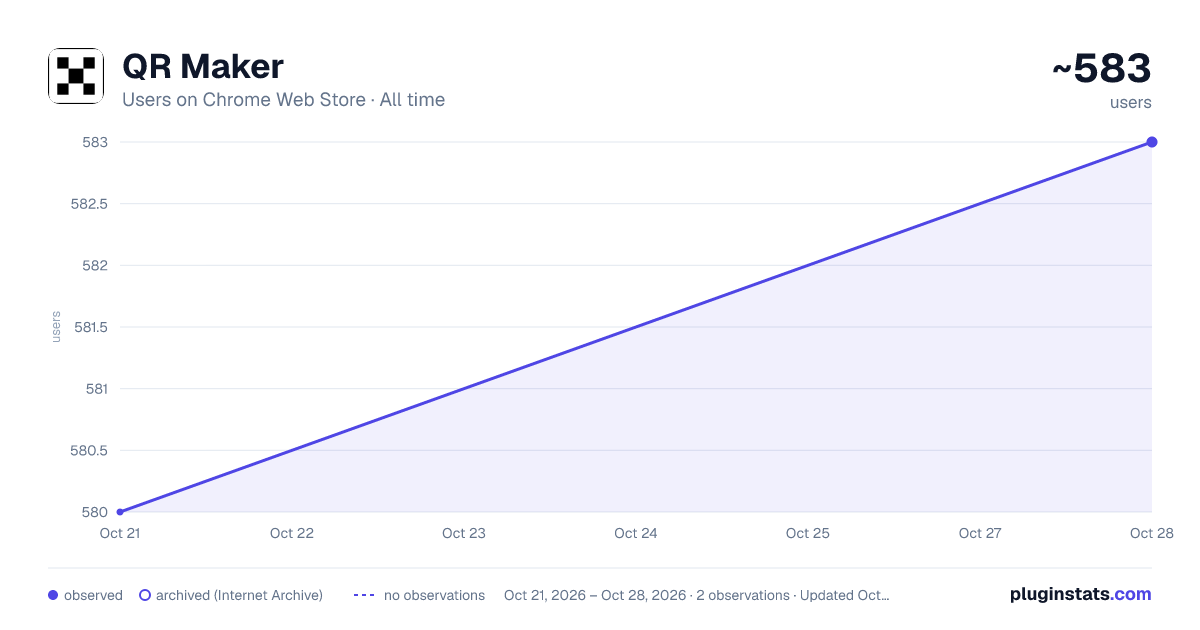Click the date range and observations summary text
1200x630 pixels.
(697, 595)
